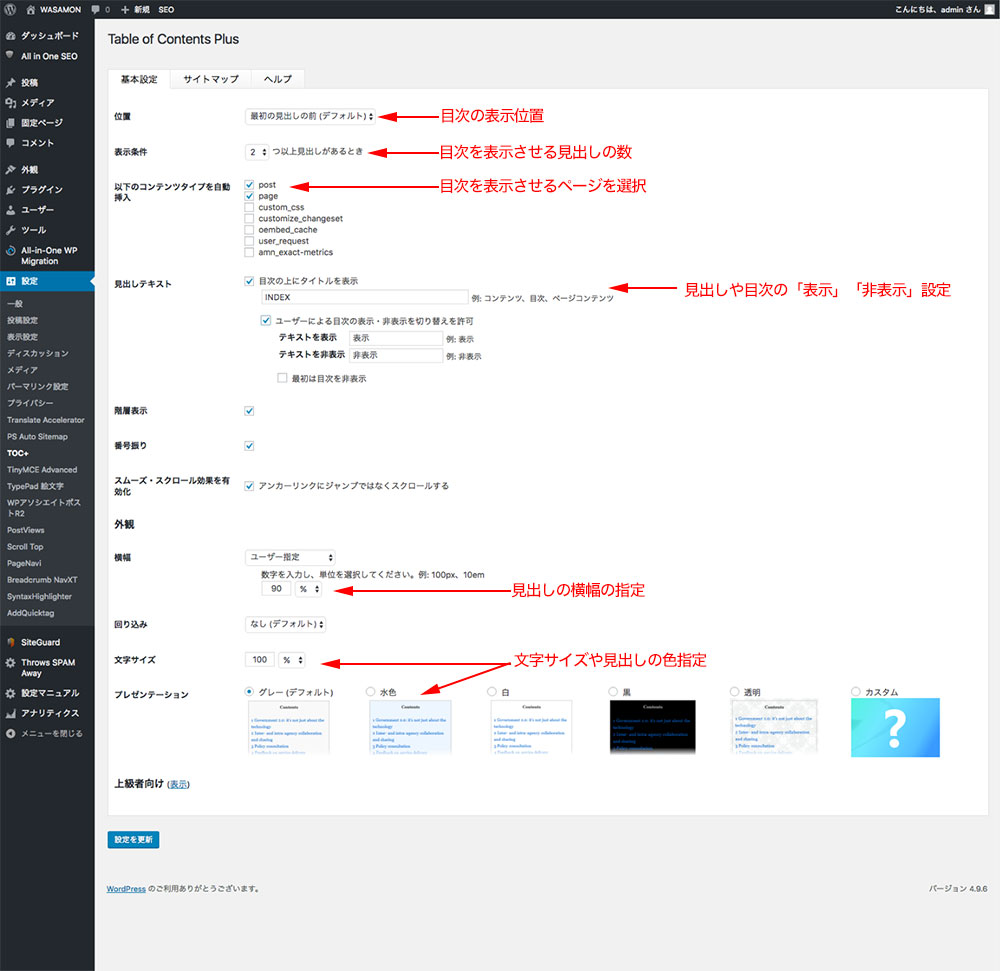
Task: Open the comments bubble in admin bar
Action: [x=96, y=10]
